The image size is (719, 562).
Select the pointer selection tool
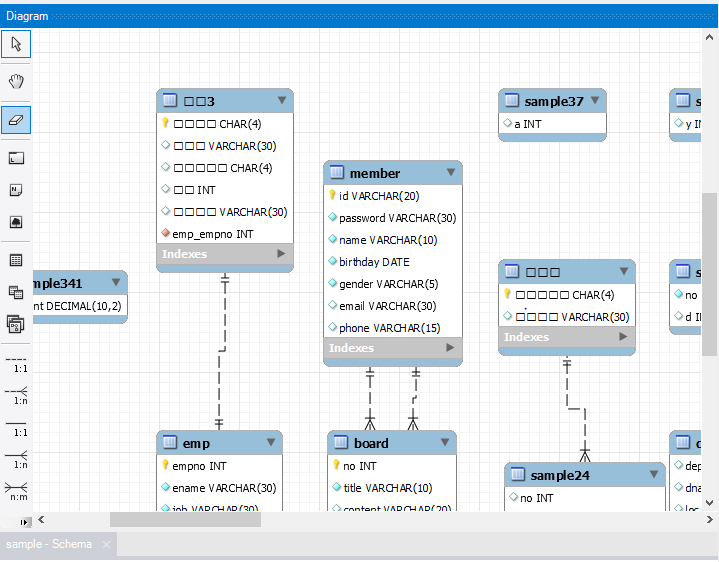click(16, 44)
